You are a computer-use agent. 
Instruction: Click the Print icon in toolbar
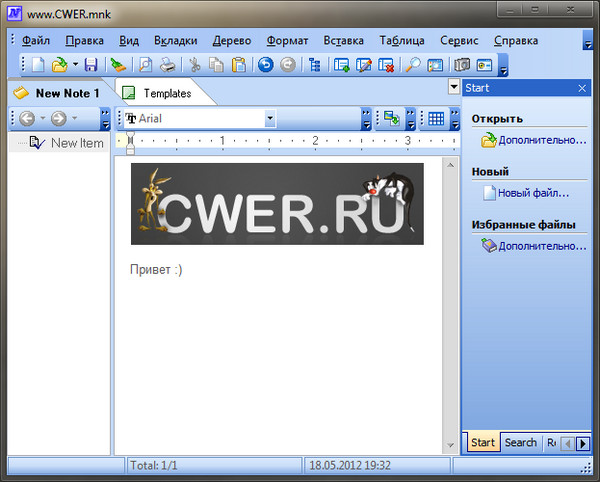click(168, 65)
